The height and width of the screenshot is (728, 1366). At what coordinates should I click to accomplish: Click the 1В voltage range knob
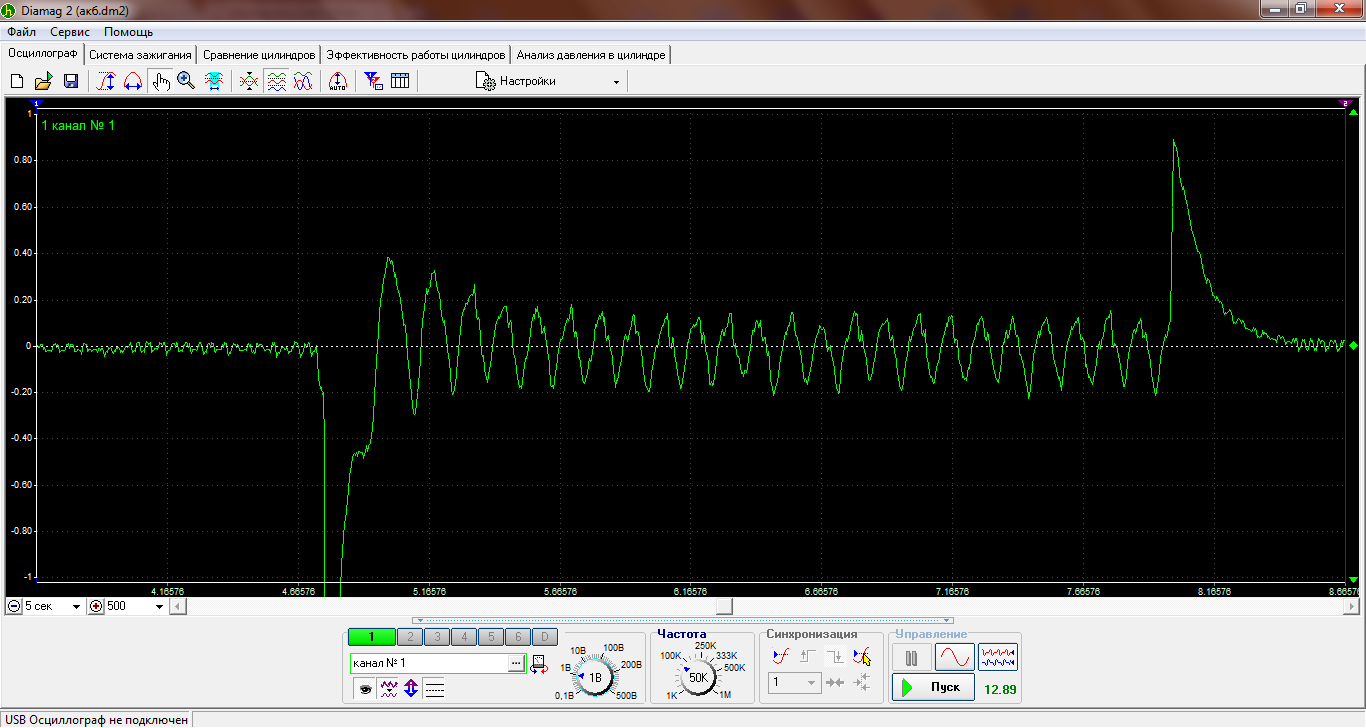[595, 677]
